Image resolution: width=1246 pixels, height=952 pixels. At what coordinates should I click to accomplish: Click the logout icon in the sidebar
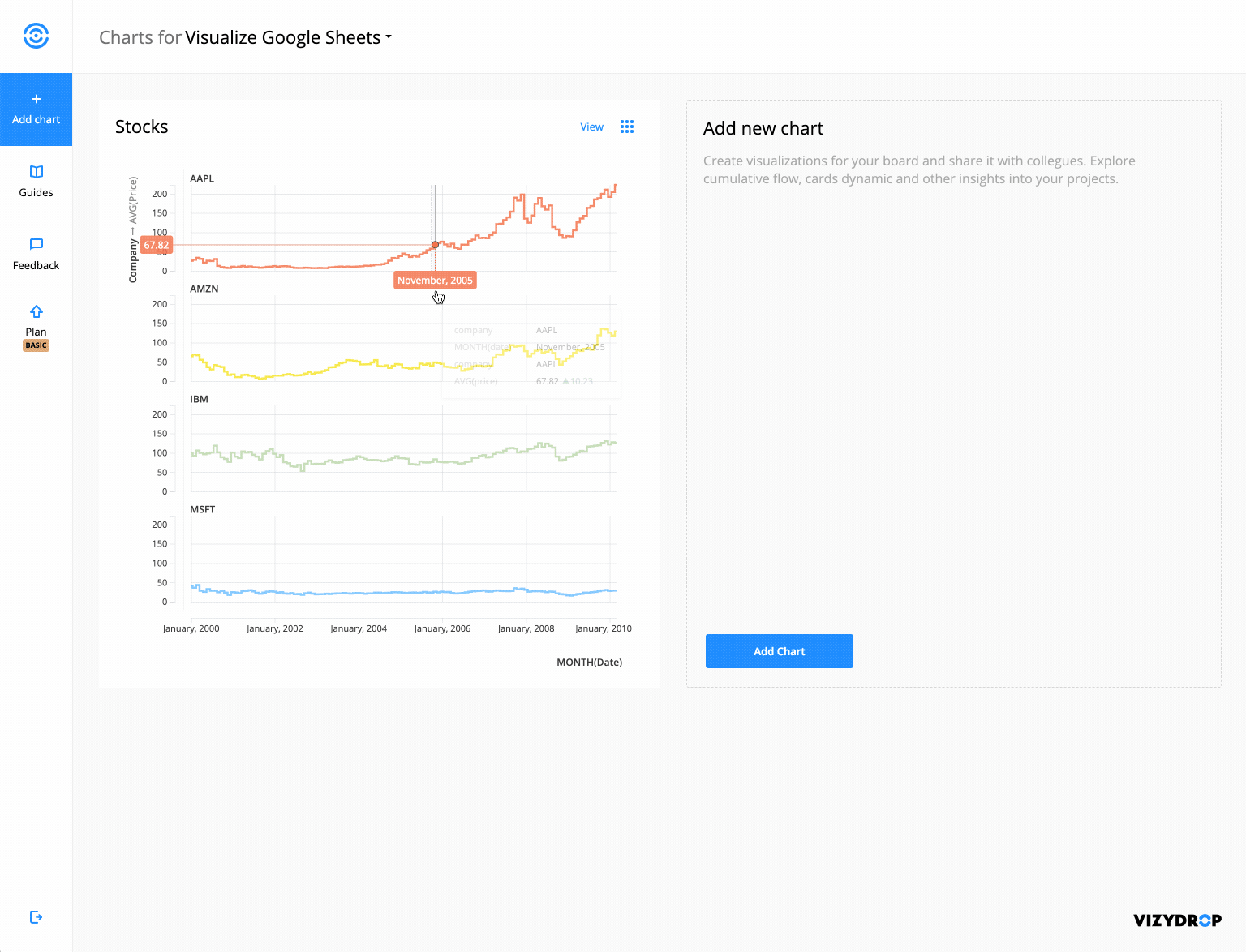click(36, 917)
